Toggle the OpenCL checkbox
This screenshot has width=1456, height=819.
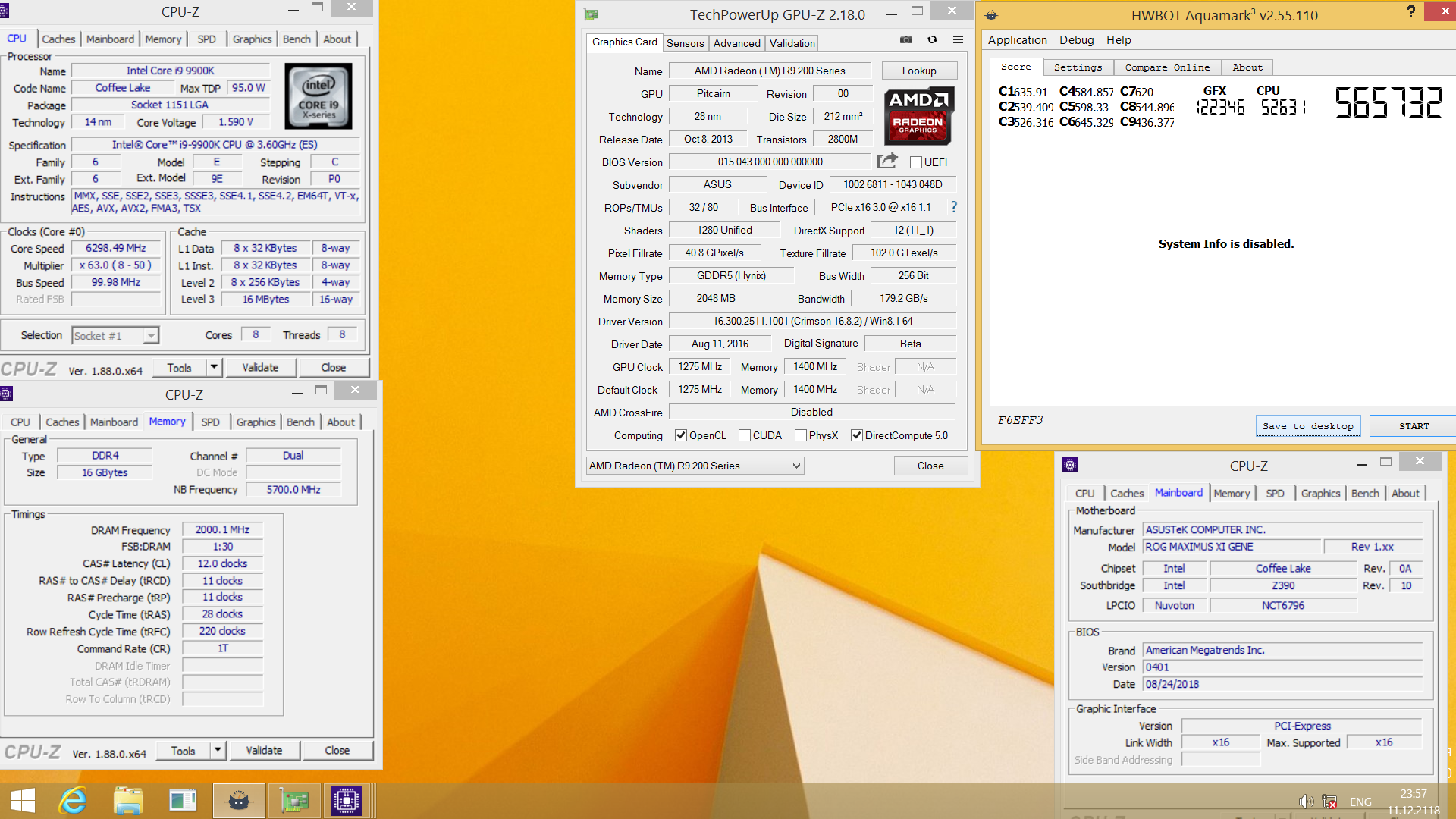[x=681, y=435]
